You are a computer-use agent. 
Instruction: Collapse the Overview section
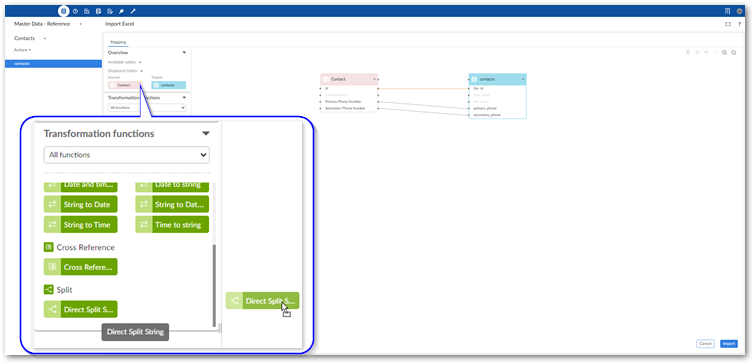click(184, 52)
